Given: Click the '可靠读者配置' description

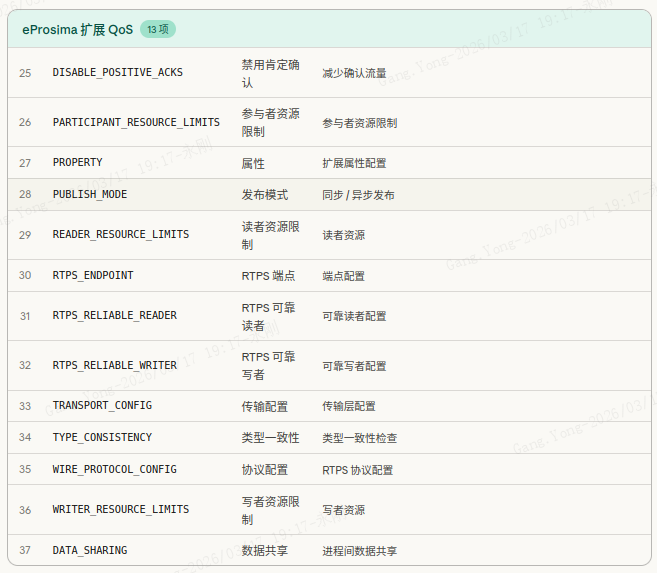Looking at the screenshot, I should (354, 316).
